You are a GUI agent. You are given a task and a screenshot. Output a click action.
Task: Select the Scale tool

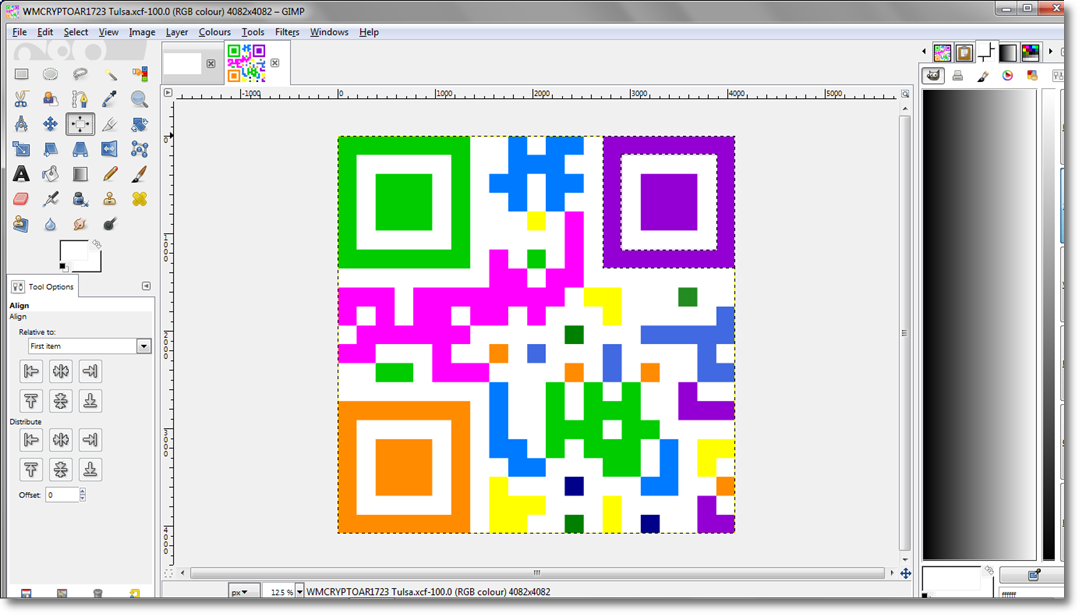[21, 149]
